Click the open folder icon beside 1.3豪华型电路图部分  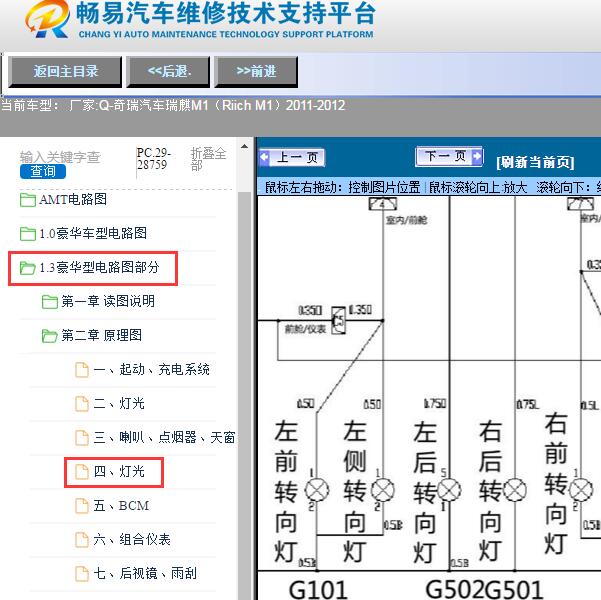tap(28, 268)
